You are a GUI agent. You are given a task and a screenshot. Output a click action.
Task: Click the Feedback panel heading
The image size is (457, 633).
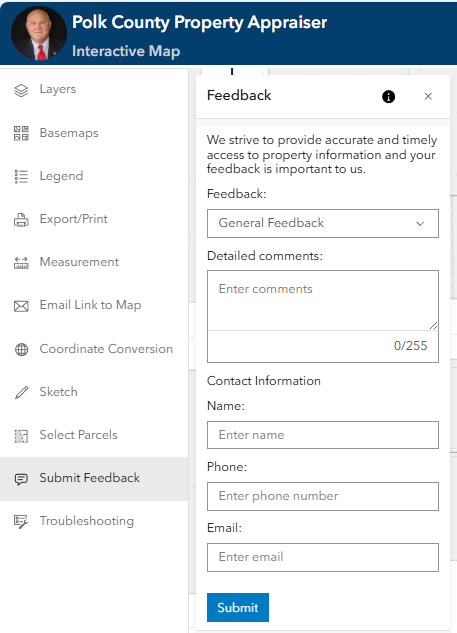coord(239,96)
